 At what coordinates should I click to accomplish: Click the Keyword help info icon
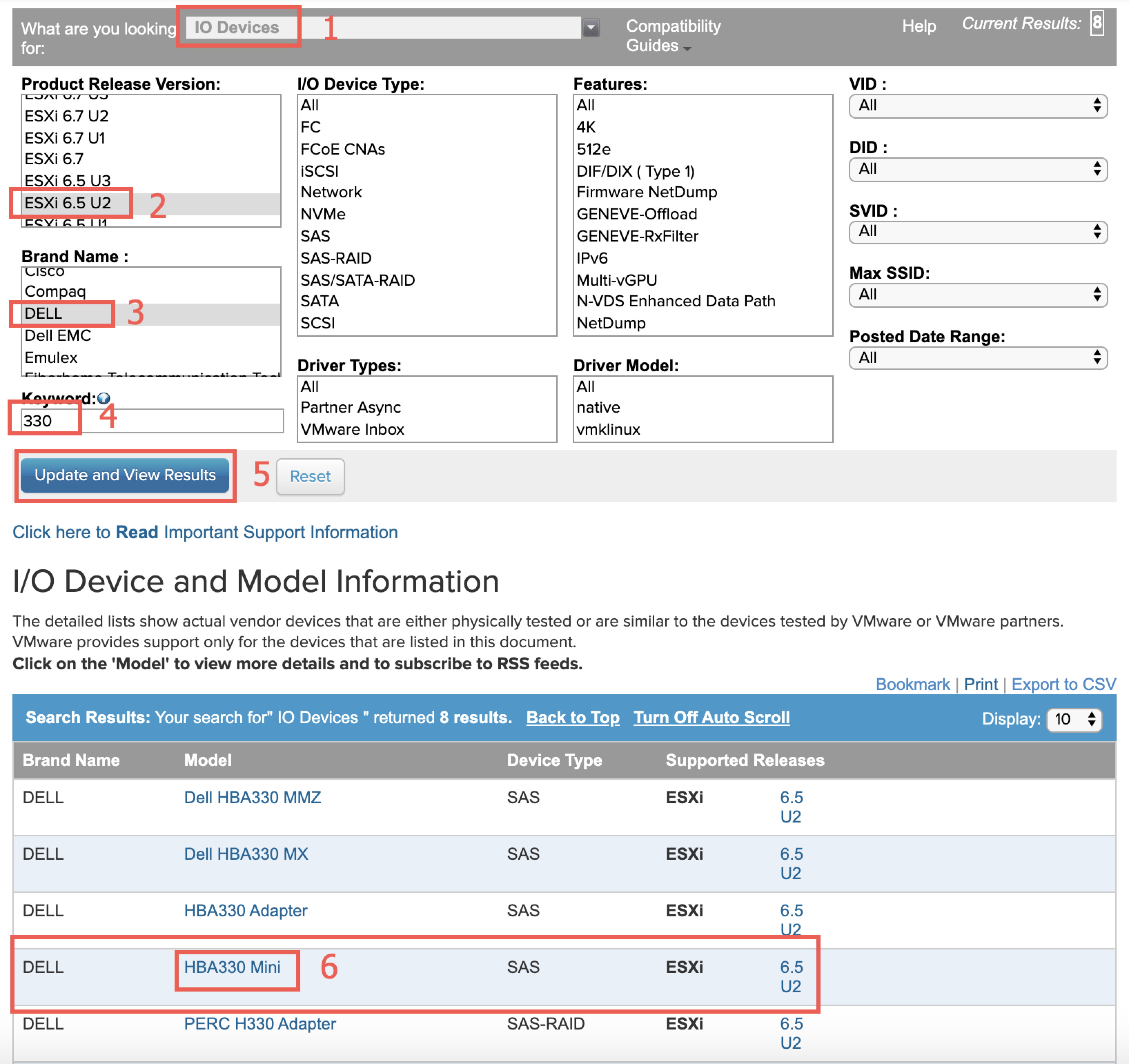[x=104, y=398]
